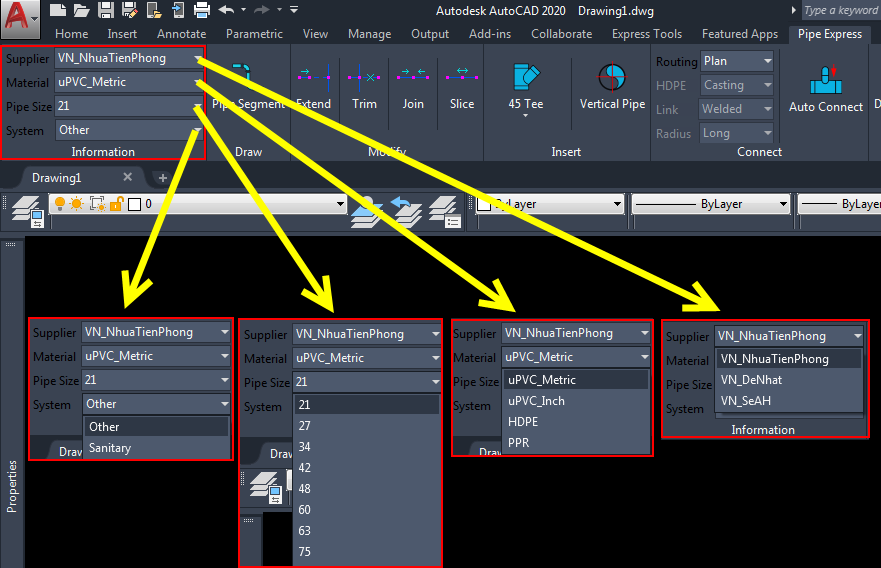Open the Routing Plan dropdown
This screenshot has width=881, height=568.
(x=737, y=61)
